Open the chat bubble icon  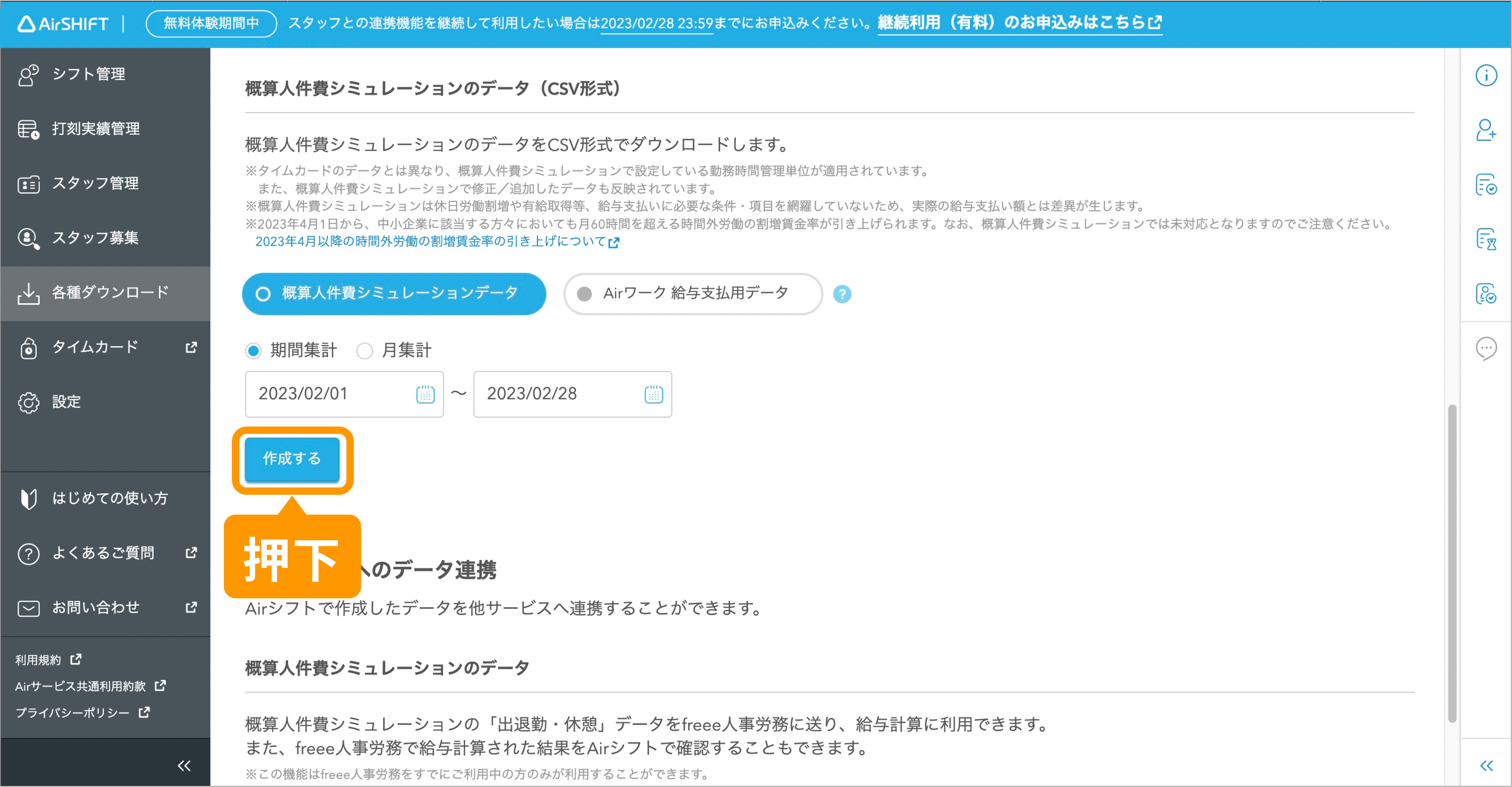tap(1486, 349)
